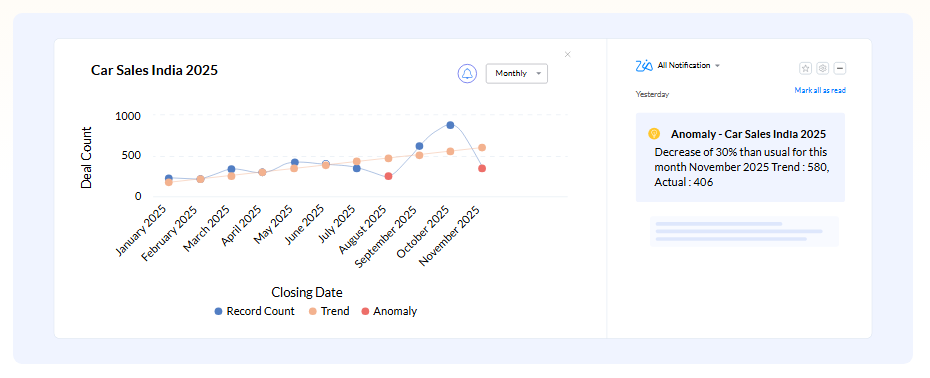Click the Deal Count axis title
This screenshot has height=378, width=930.
pyautogui.click(x=87, y=158)
